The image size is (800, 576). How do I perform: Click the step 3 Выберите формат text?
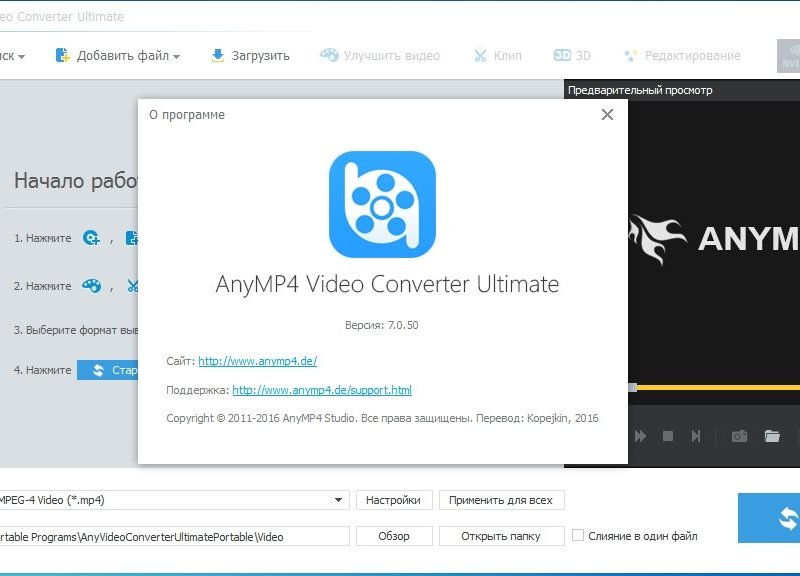[76, 330]
